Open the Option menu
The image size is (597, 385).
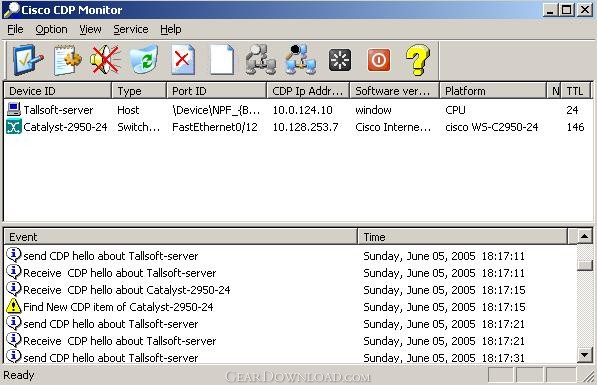[x=51, y=29]
